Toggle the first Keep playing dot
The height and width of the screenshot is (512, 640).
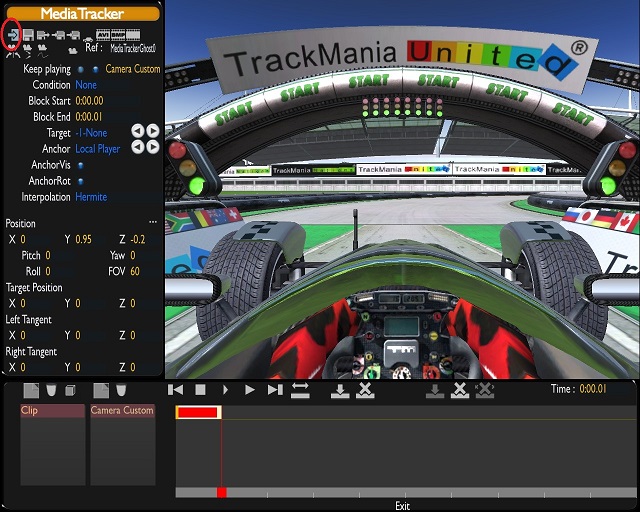point(81,69)
